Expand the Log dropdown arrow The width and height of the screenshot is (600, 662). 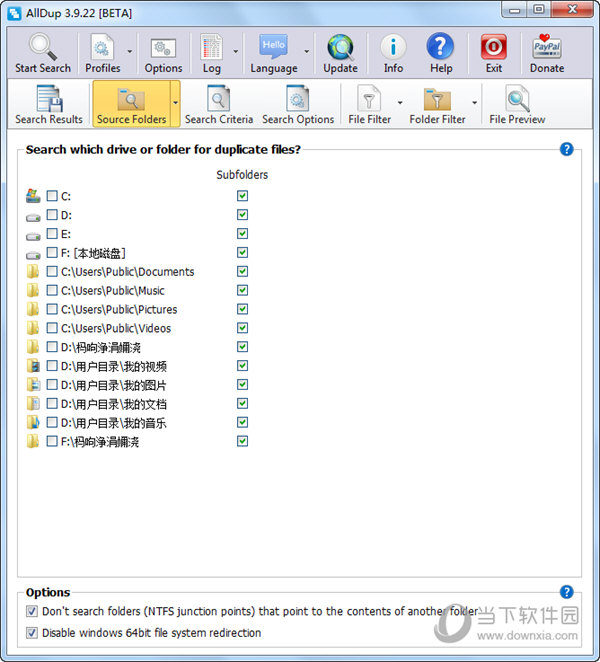[236, 52]
